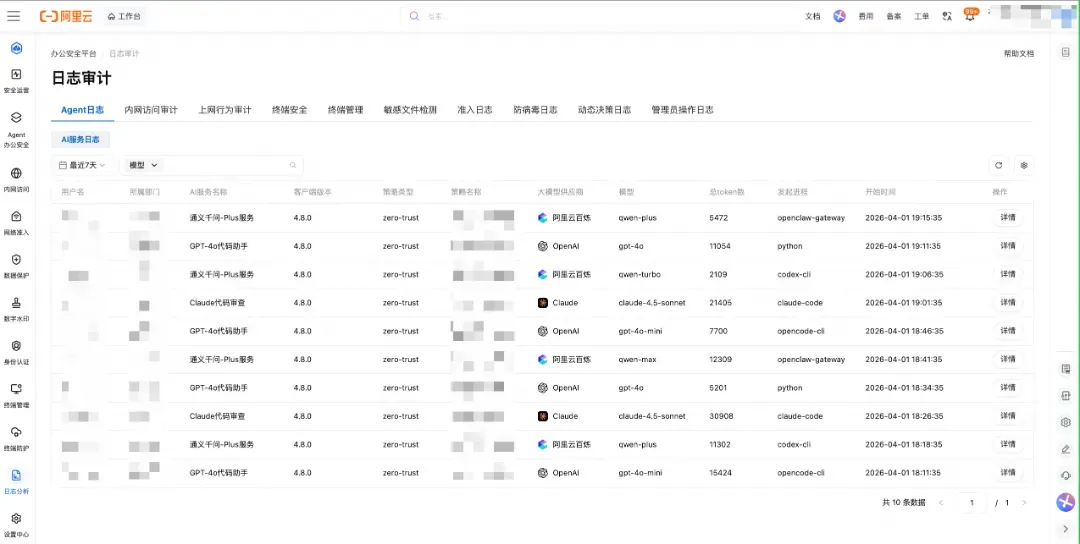Open 详情 for the python 19:11:35 row
This screenshot has width=1080, height=544.
[x=1008, y=246]
